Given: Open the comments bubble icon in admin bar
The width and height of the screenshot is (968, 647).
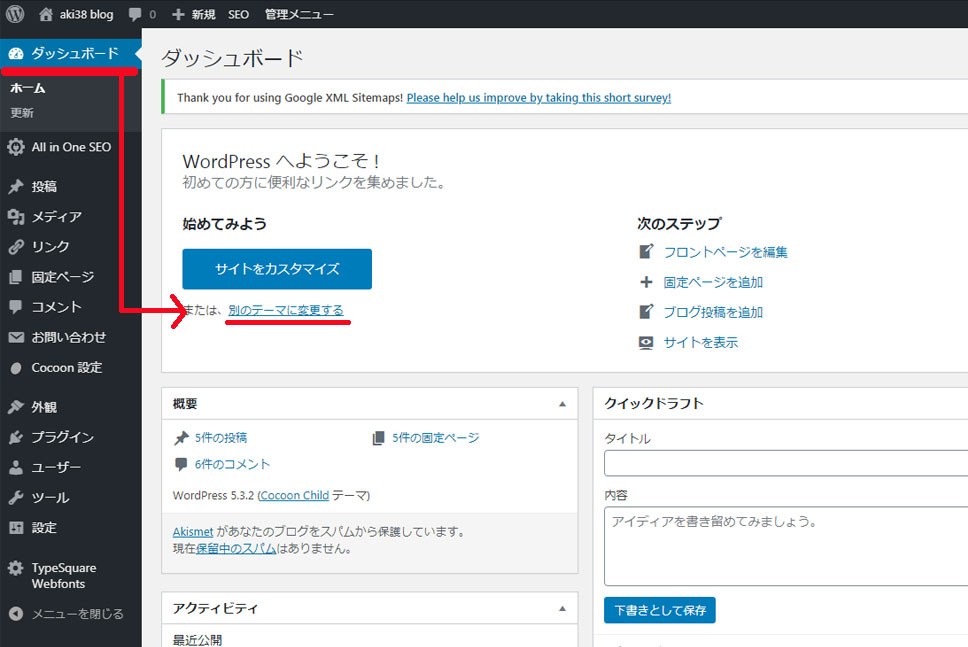Looking at the screenshot, I should 135,14.
